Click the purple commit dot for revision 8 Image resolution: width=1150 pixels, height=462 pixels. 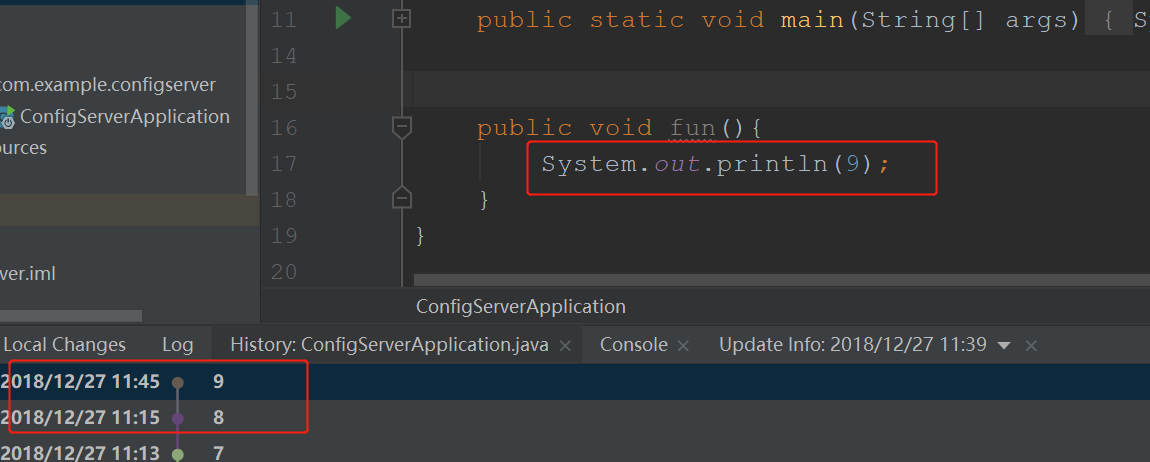point(178,418)
